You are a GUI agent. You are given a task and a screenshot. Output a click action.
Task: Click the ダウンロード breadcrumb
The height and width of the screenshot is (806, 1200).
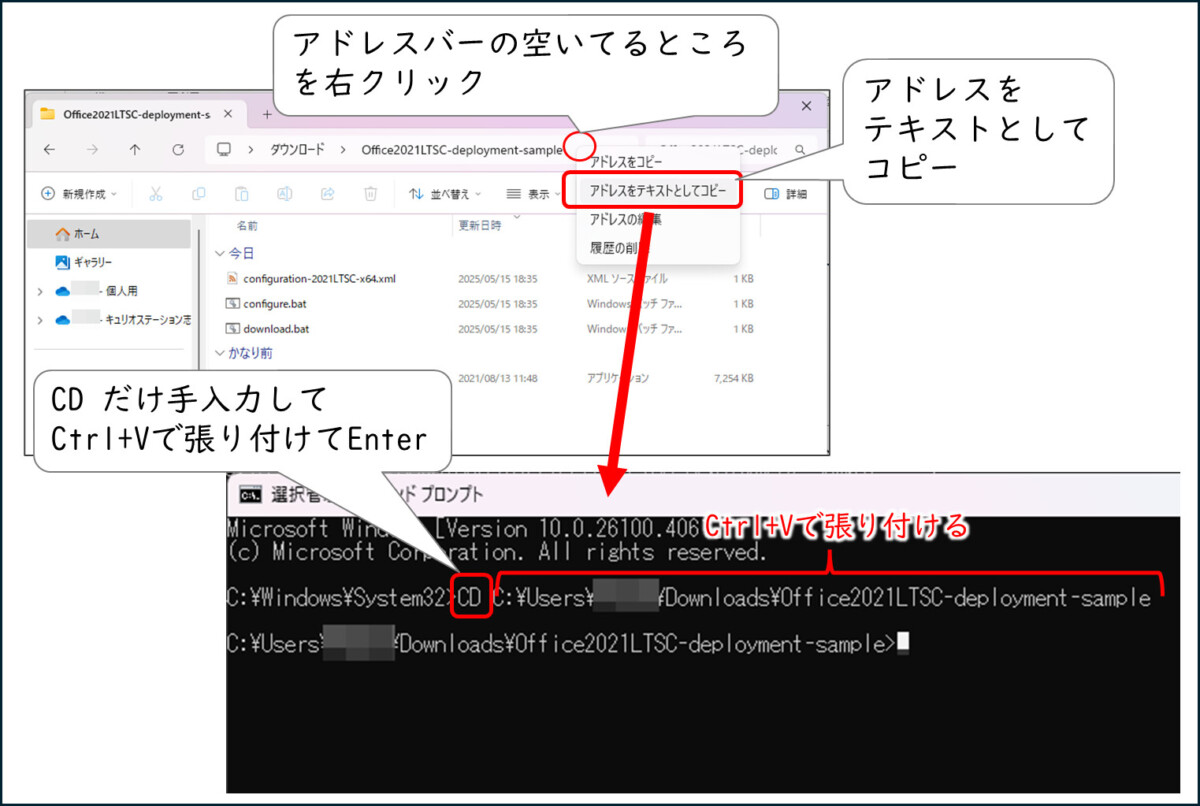click(297, 150)
